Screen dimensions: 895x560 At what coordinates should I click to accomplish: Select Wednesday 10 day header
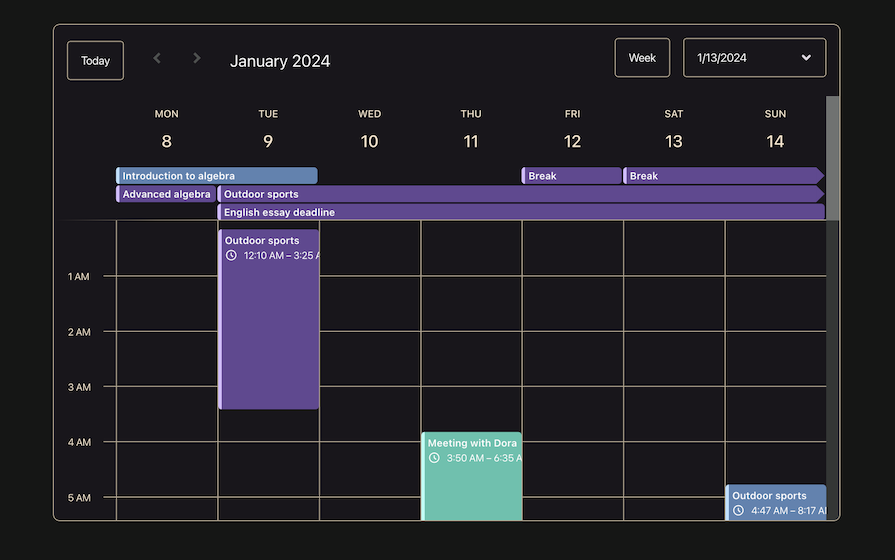pos(369,130)
